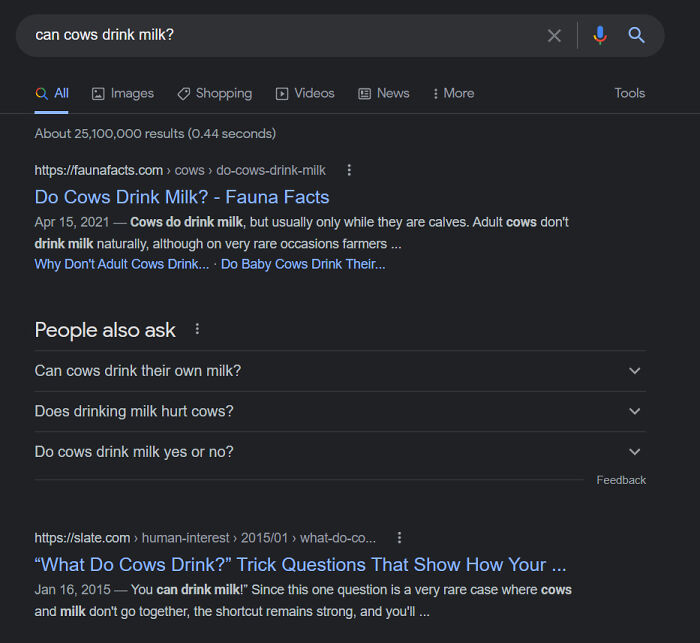
Task: Open the three-dot menu beside People also ask
Action: click(197, 329)
